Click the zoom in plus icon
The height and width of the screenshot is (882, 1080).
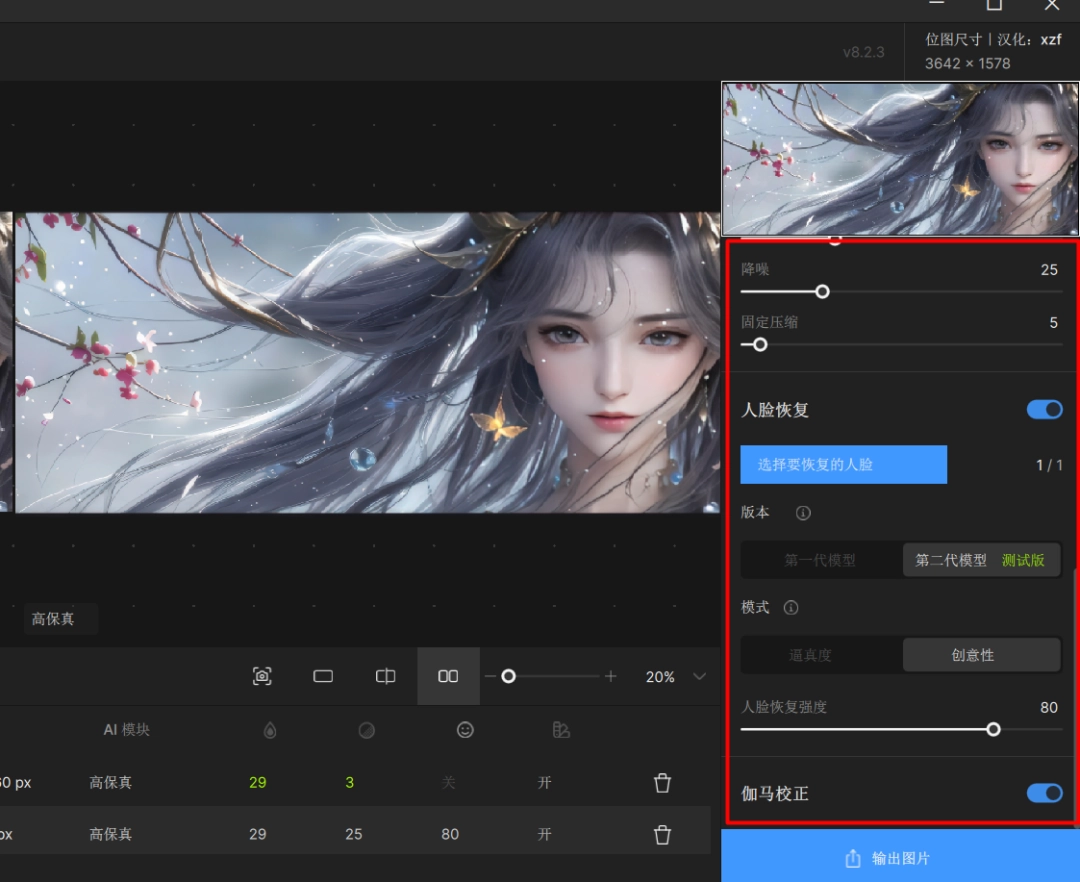point(611,677)
